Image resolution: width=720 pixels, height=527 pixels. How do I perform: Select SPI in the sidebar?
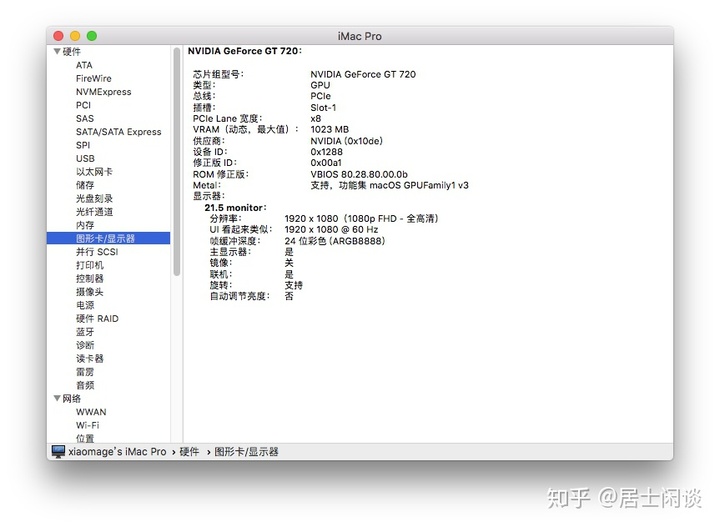point(83,145)
